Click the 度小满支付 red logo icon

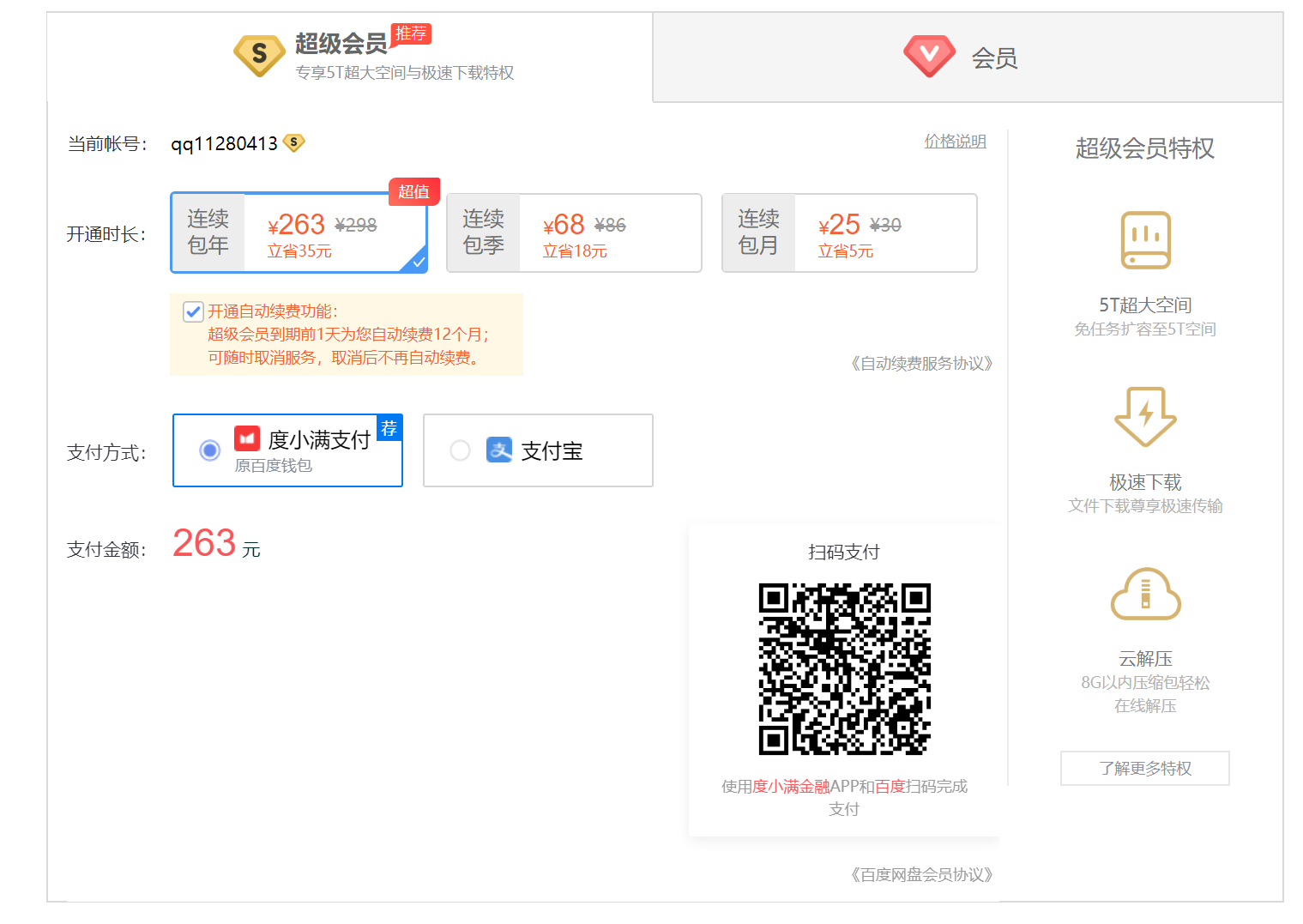click(247, 438)
